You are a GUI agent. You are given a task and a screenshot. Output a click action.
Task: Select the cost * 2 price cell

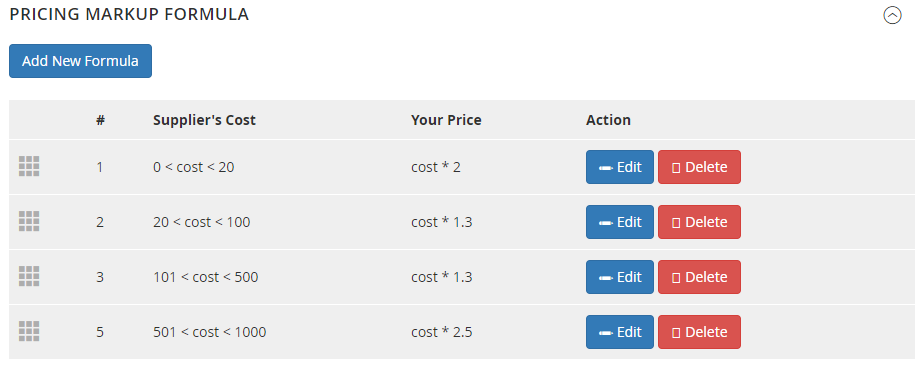[x=436, y=167]
